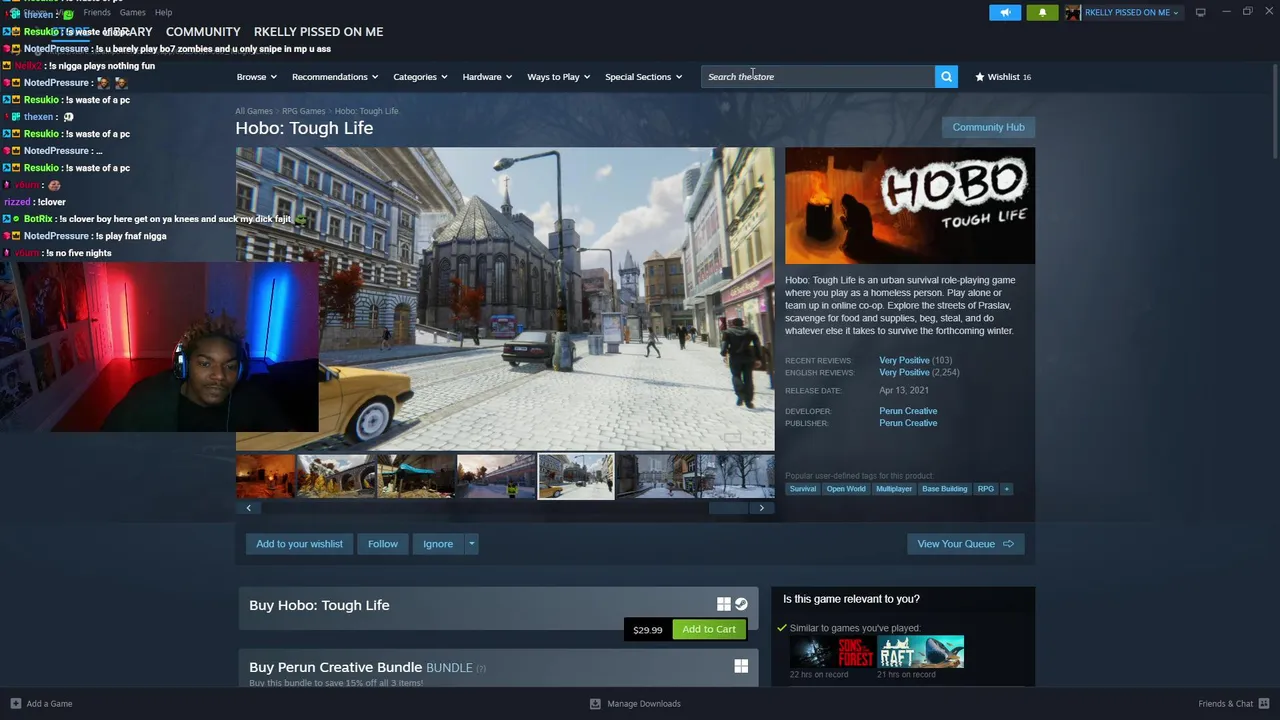The height and width of the screenshot is (720, 1280).
Task: Click the Very Positive English reviews link
Action: 904,372
